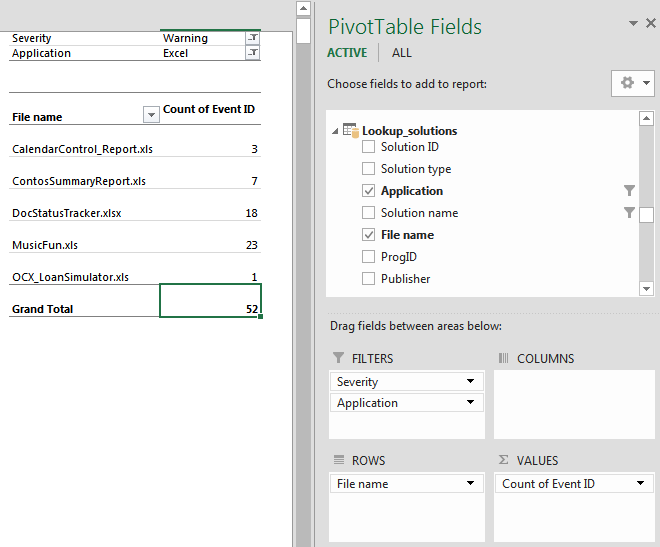The image size is (660, 547).
Task: Click the Tools gear icon in PivotTable Fields
Action: (627, 83)
